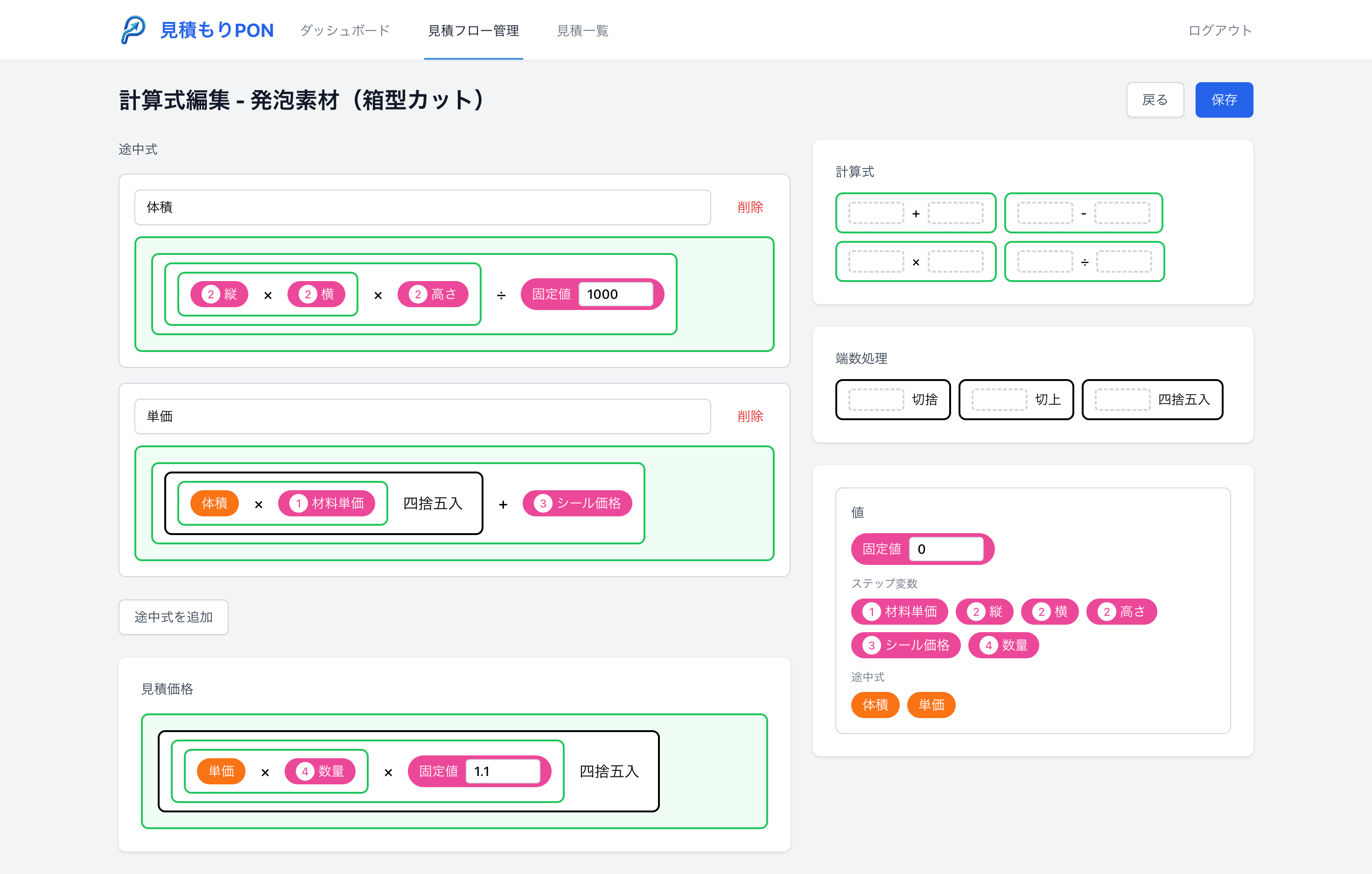Click the 固定値 label beside 1.1

click(x=438, y=771)
